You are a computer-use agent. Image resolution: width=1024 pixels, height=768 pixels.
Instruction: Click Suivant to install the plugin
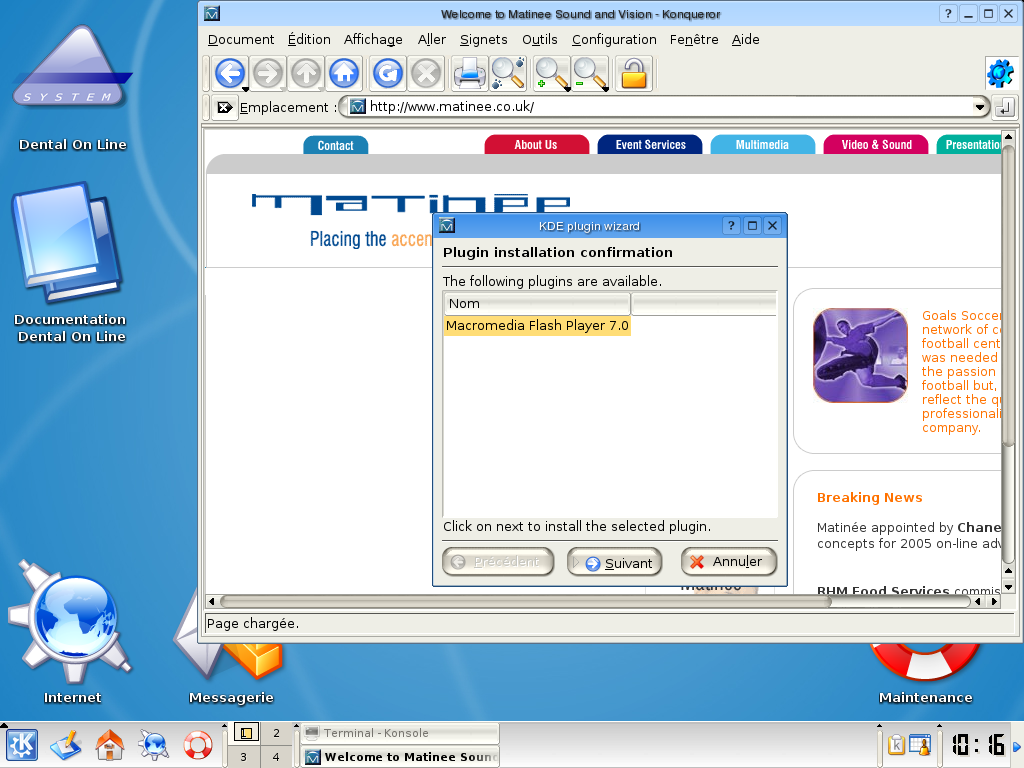[614, 561]
